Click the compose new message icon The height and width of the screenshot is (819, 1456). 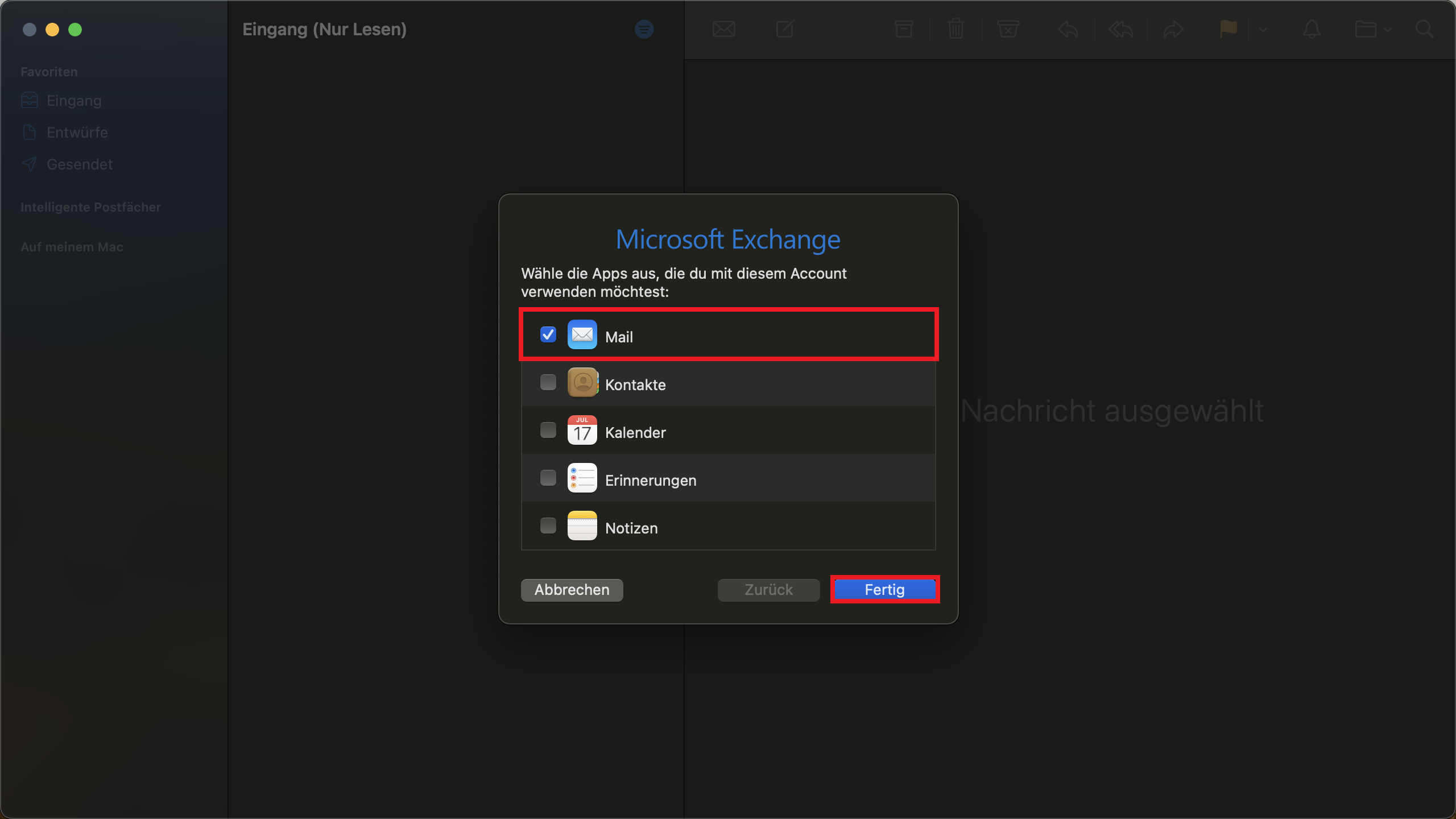[x=785, y=29]
